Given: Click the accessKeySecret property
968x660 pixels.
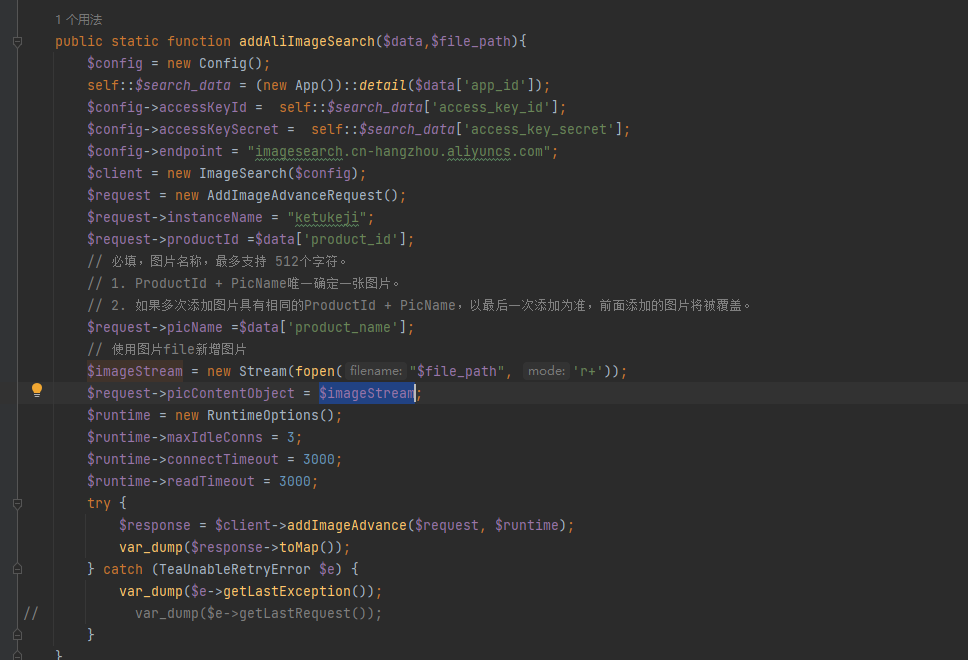Looking at the screenshot, I should point(219,130).
